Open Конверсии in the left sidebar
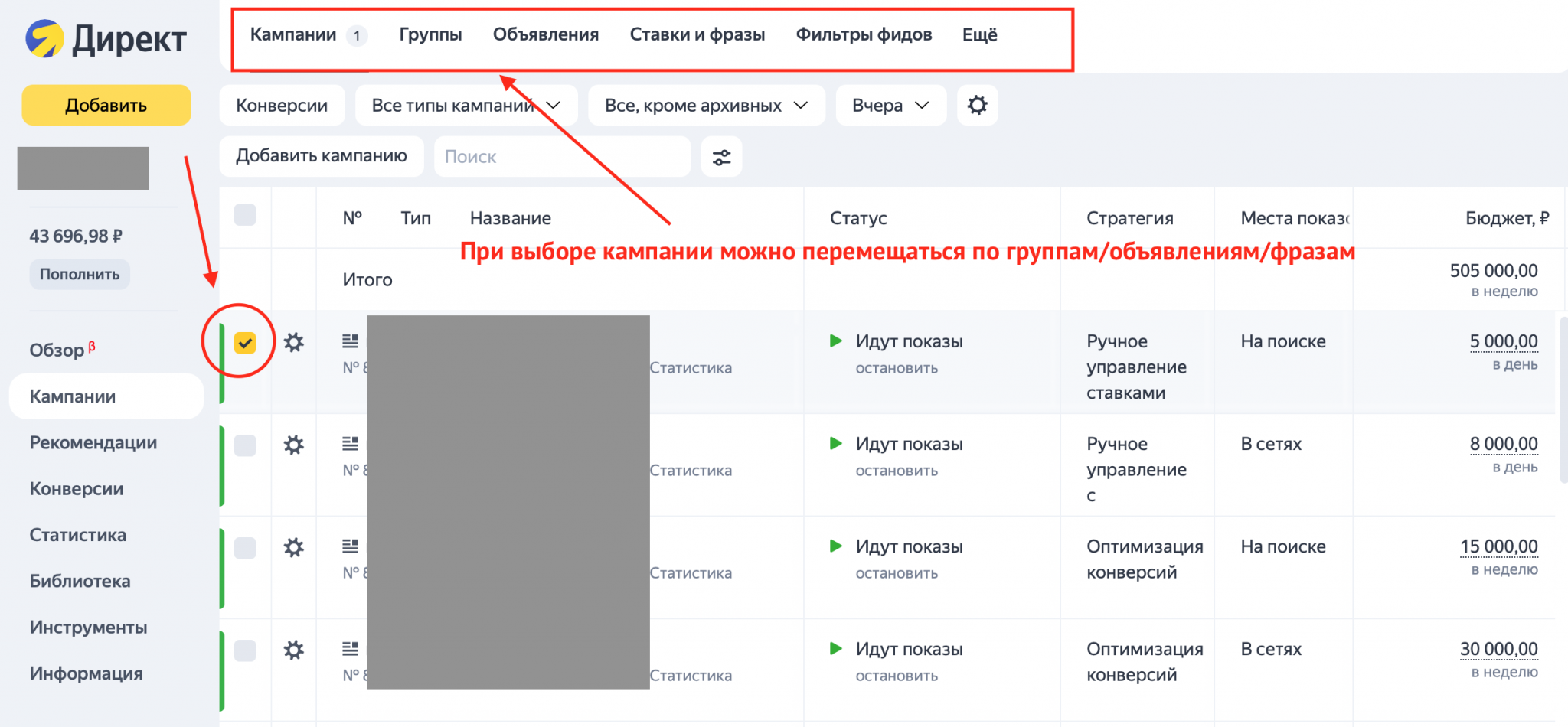 76,488
